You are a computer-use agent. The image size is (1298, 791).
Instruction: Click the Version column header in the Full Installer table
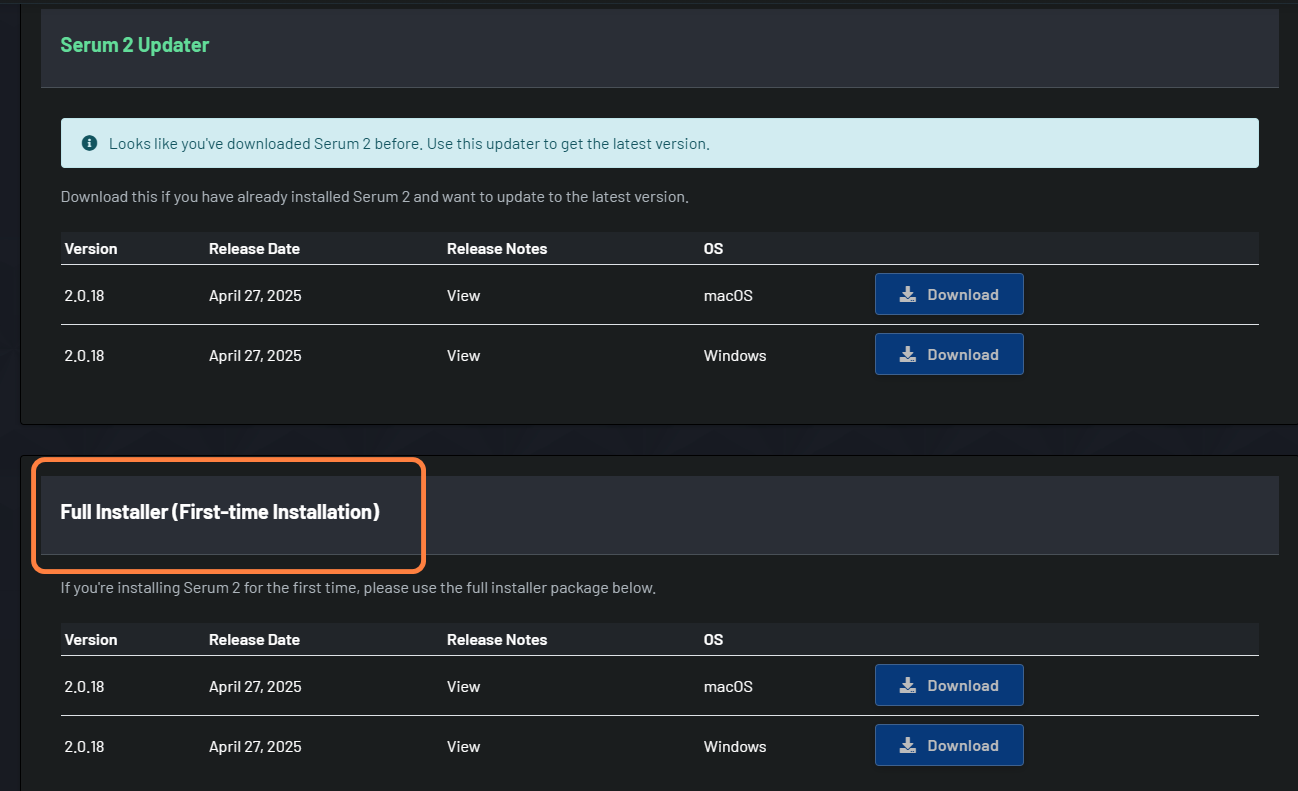click(91, 640)
